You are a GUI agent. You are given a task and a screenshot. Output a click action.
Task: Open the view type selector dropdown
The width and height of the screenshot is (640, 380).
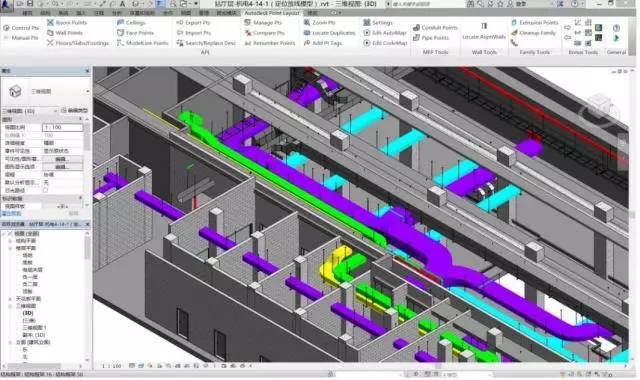[46, 91]
